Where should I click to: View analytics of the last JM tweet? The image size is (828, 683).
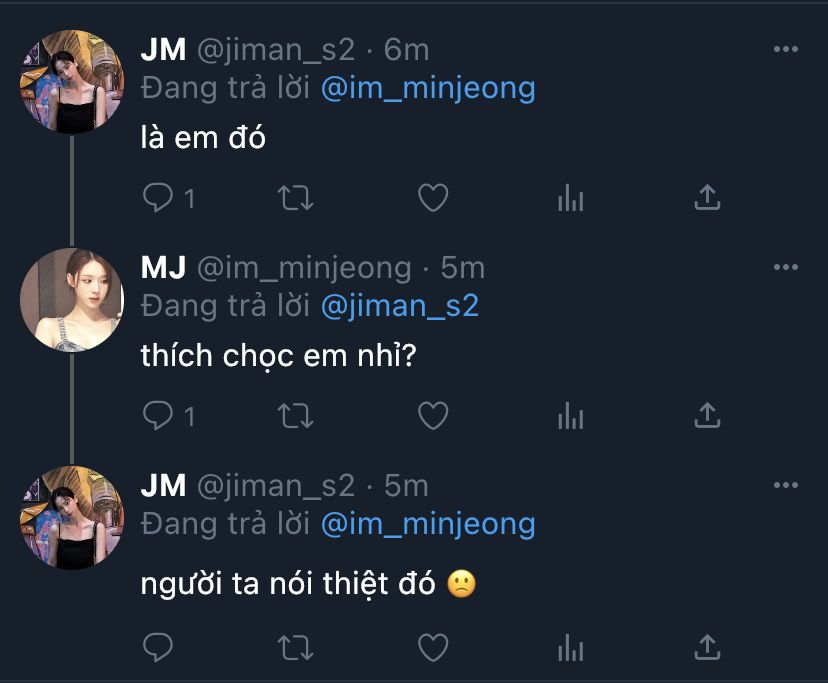point(571,648)
